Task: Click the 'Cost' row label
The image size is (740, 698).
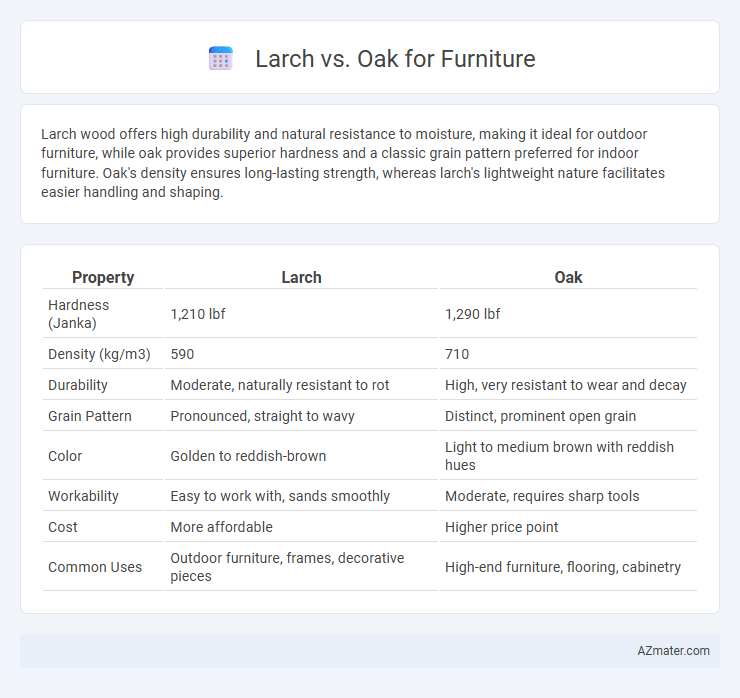Action: 63,527
